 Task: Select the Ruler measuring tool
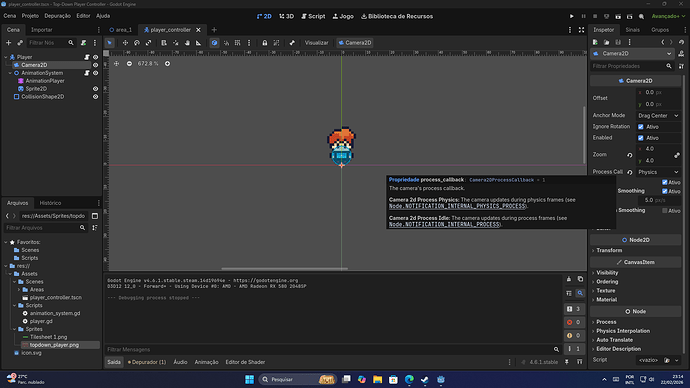tap(198, 43)
